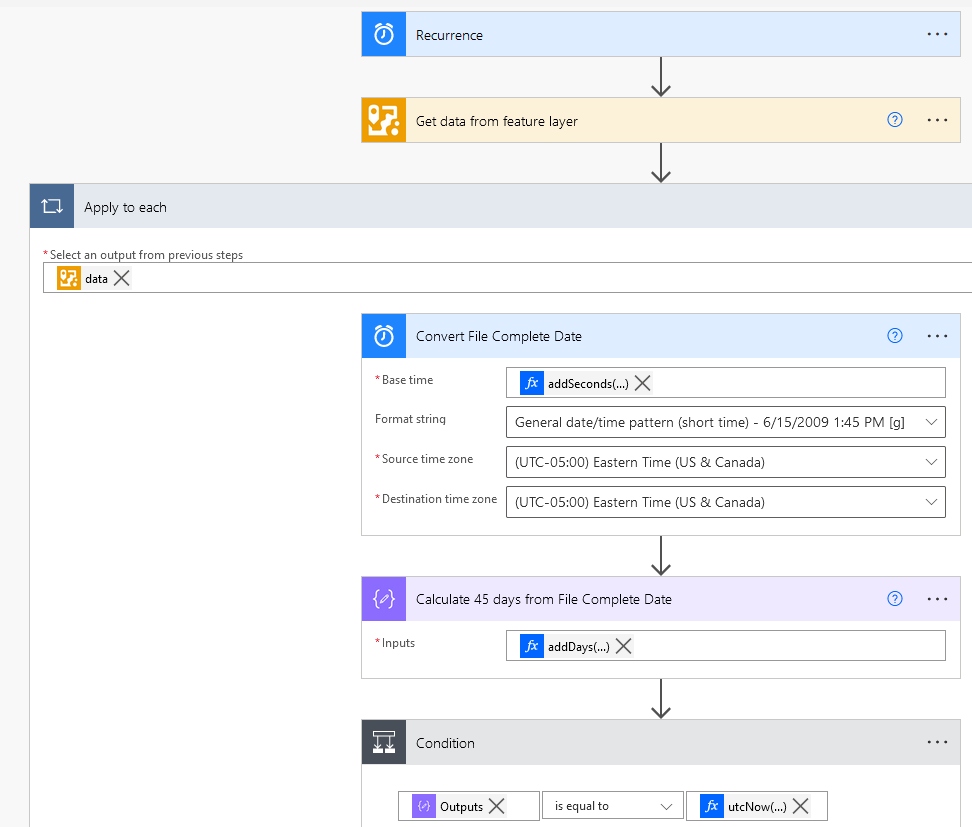Viewport: 972px width, 827px height.
Task: Click the Condition step icon
Action: [x=384, y=743]
